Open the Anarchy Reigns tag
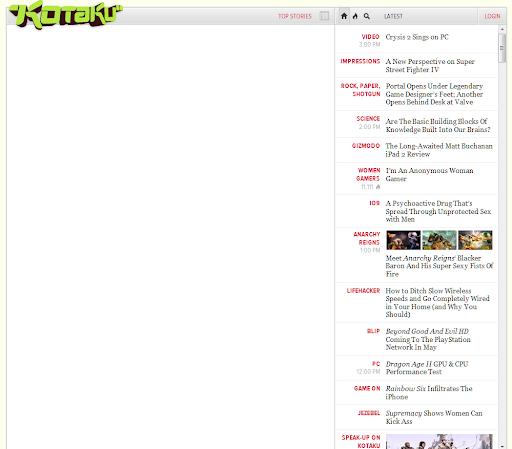The image size is (512, 449). tap(367, 238)
